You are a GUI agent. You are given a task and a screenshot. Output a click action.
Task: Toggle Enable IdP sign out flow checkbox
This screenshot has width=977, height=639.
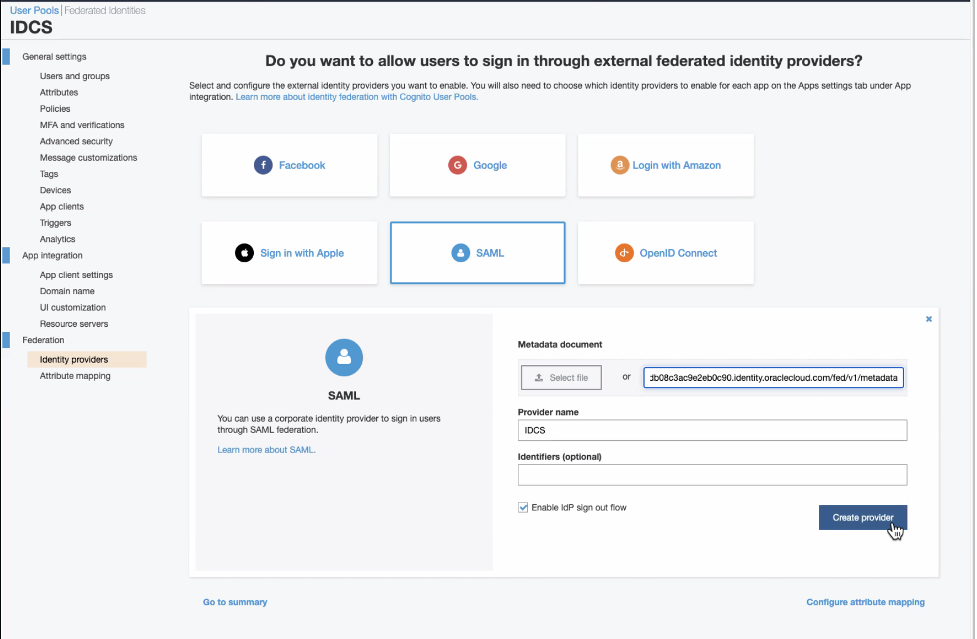coord(523,508)
